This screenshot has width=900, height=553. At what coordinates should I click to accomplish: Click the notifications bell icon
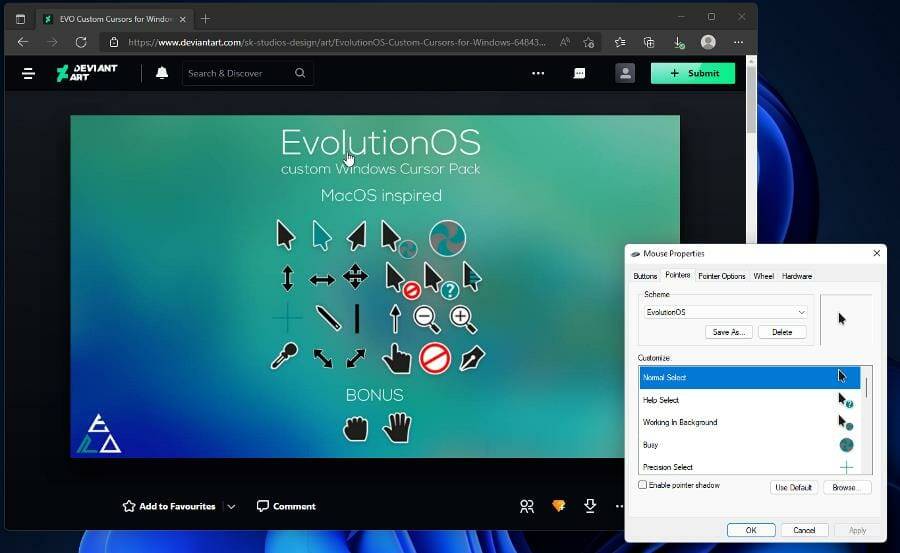coord(162,73)
